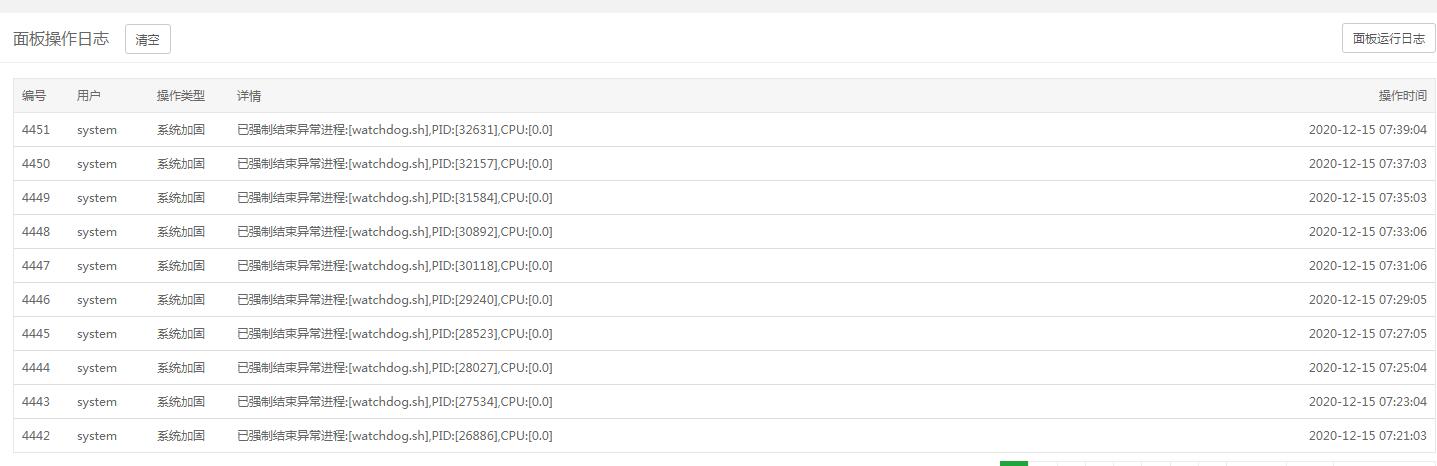Click the detail text with PID 32157
Viewport: 1437px width, 466px height.
394,164
